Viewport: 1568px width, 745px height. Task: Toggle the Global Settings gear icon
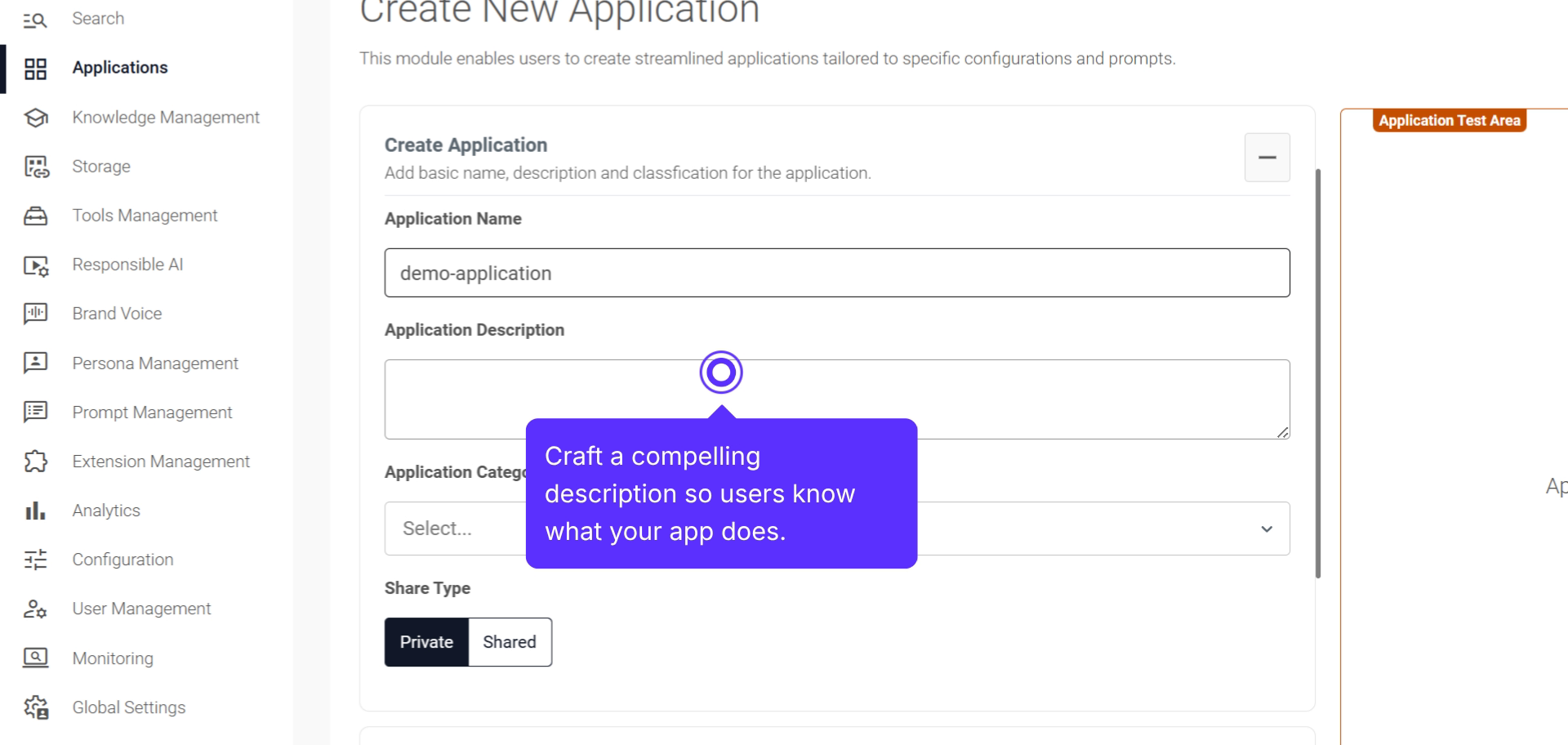[36, 707]
